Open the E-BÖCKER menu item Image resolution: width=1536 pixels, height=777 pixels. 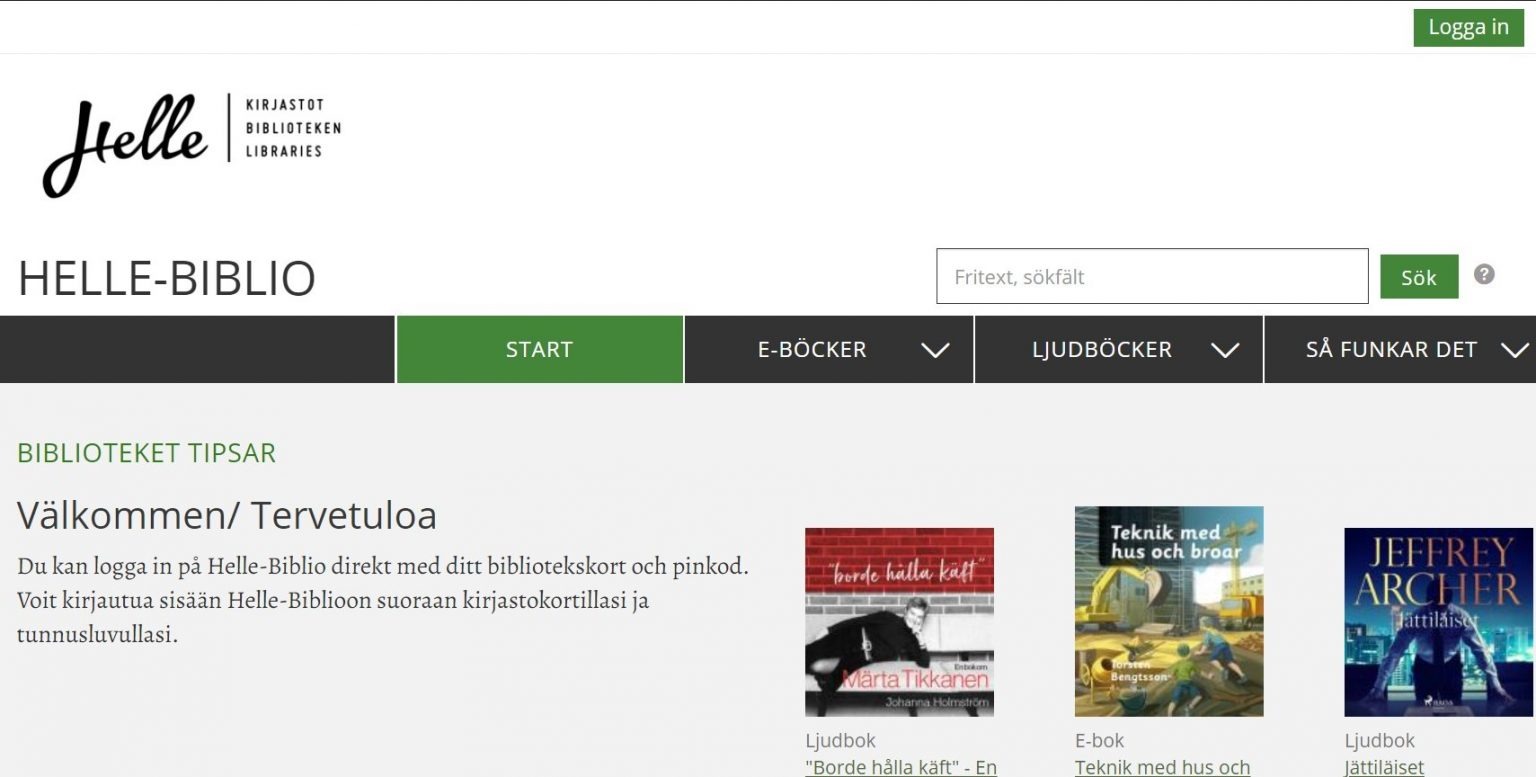(811, 349)
